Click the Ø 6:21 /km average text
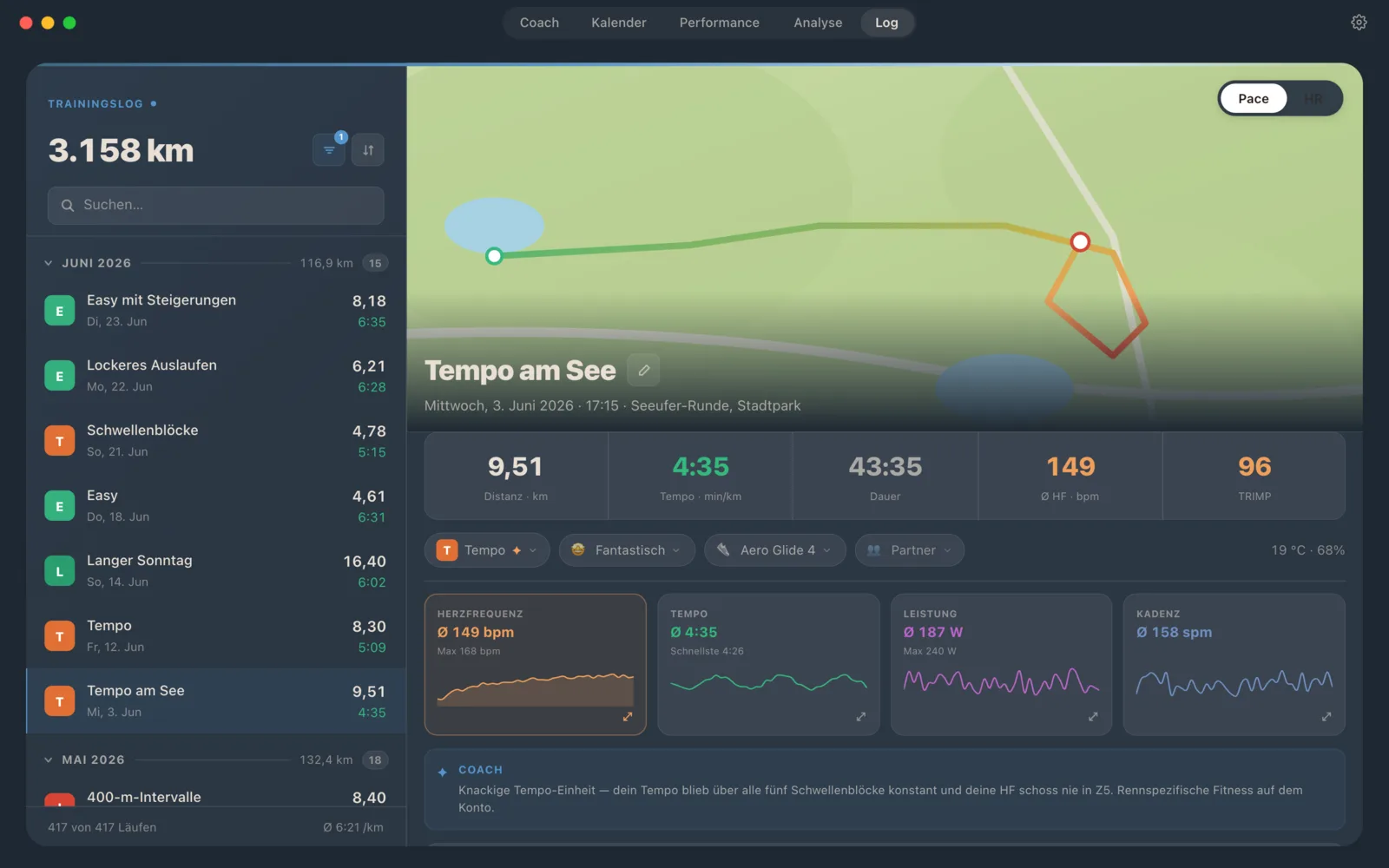Screen dimensions: 1389x868 tap(353, 827)
